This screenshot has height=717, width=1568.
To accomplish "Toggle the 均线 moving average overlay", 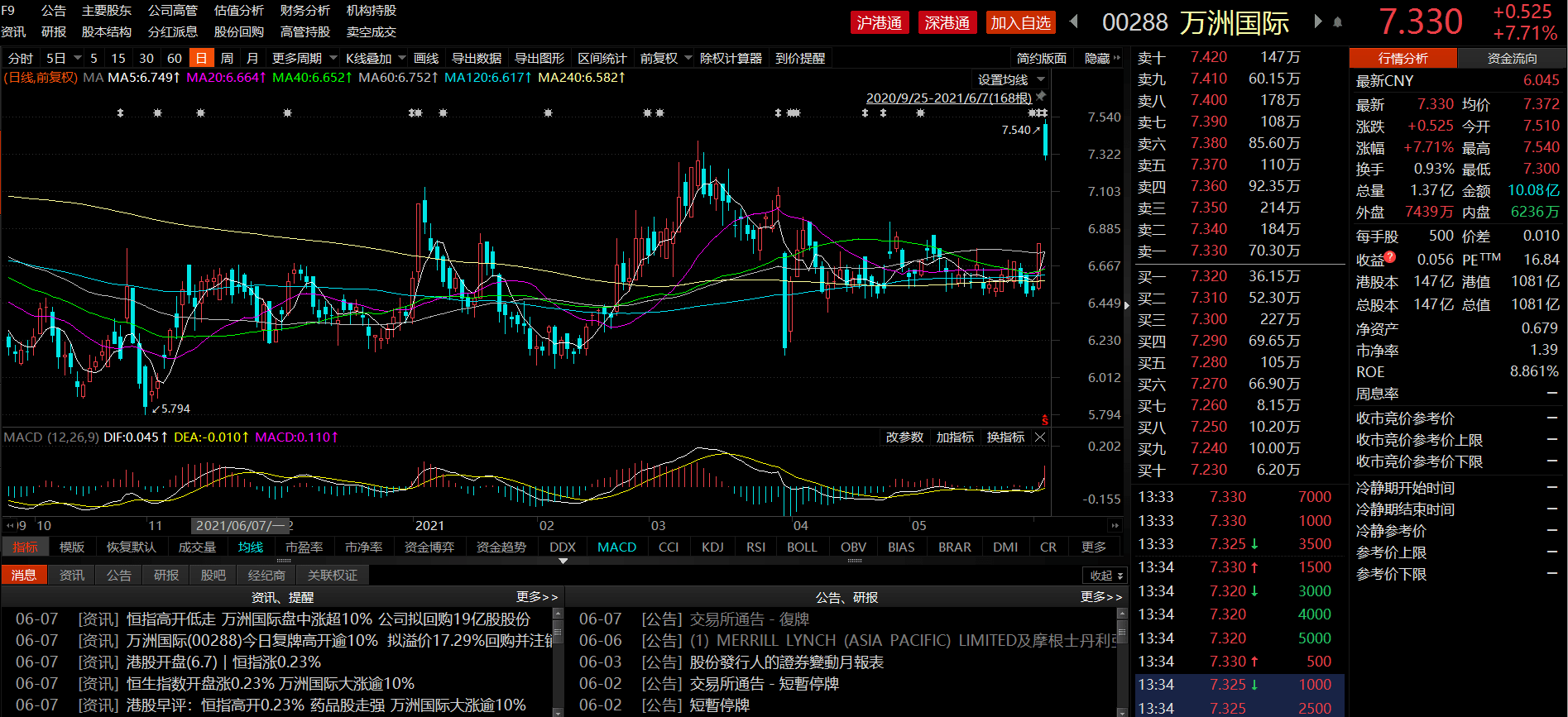I will [x=251, y=547].
